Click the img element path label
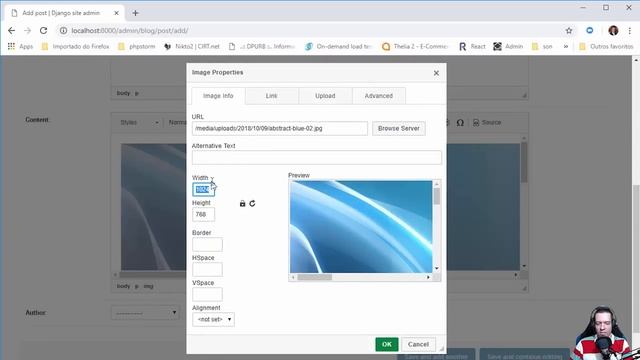The height and width of the screenshot is (360, 640). coord(148,286)
